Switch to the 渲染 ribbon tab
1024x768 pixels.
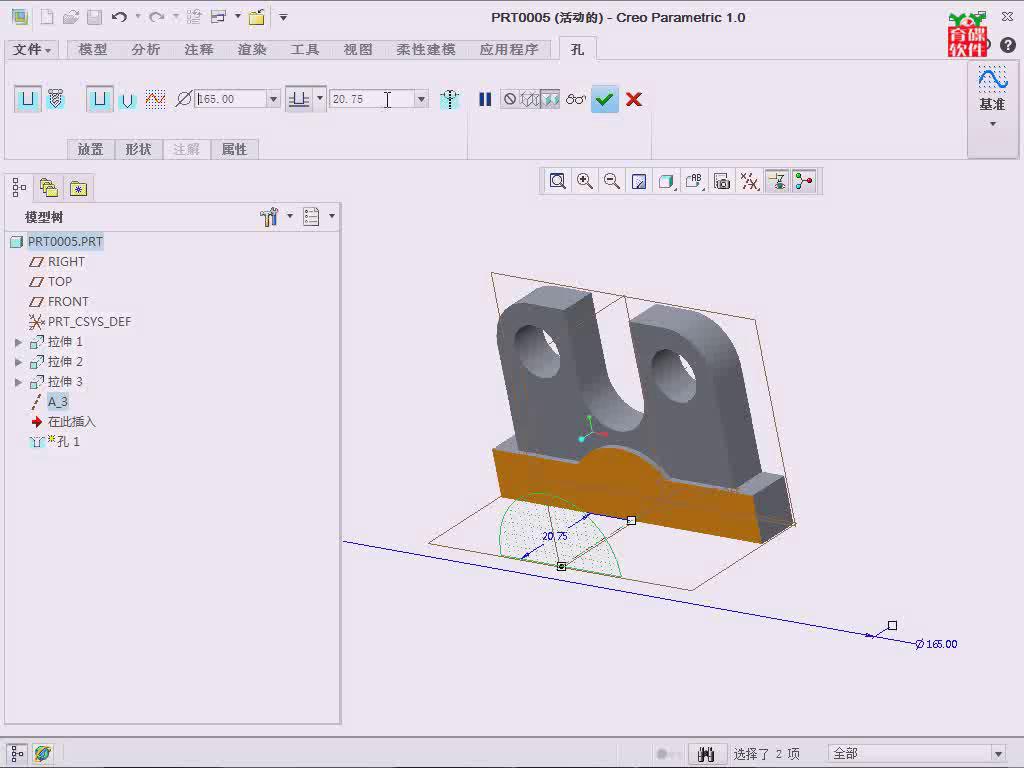pyautogui.click(x=251, y=50)
